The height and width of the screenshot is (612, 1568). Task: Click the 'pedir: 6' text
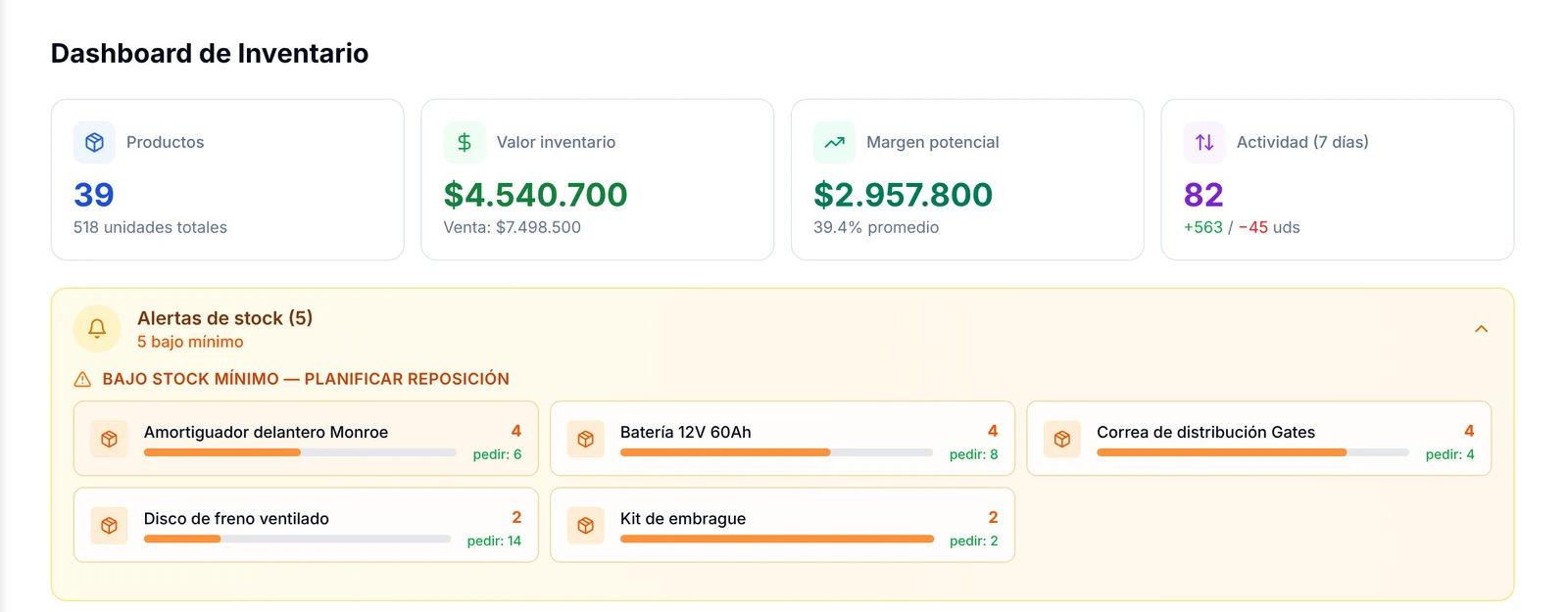(x=497, y=454)
